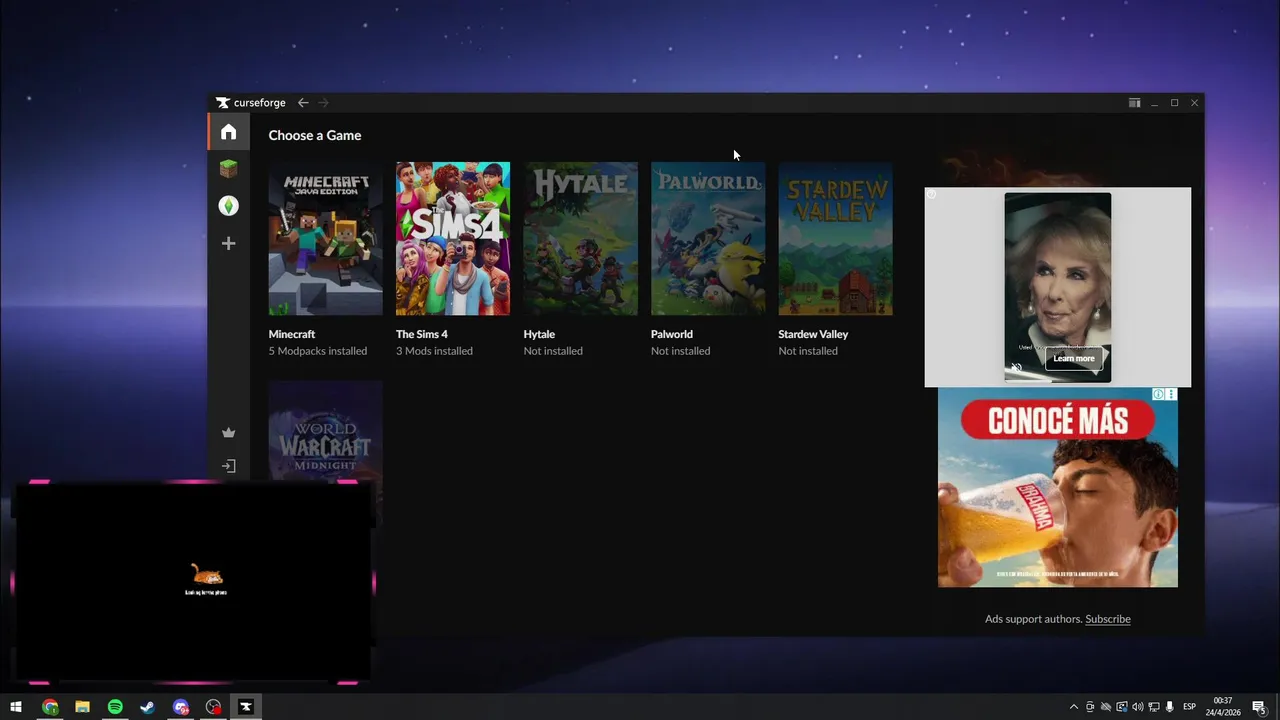Click the ad info icon on the Brahma banner

click(1158, 394)
